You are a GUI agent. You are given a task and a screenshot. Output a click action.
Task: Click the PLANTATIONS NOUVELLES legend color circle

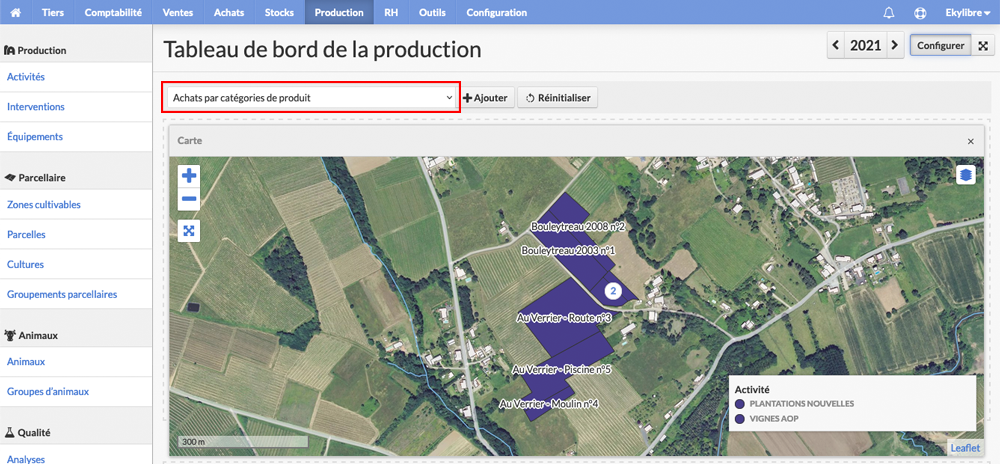click(x=740, y=403)
